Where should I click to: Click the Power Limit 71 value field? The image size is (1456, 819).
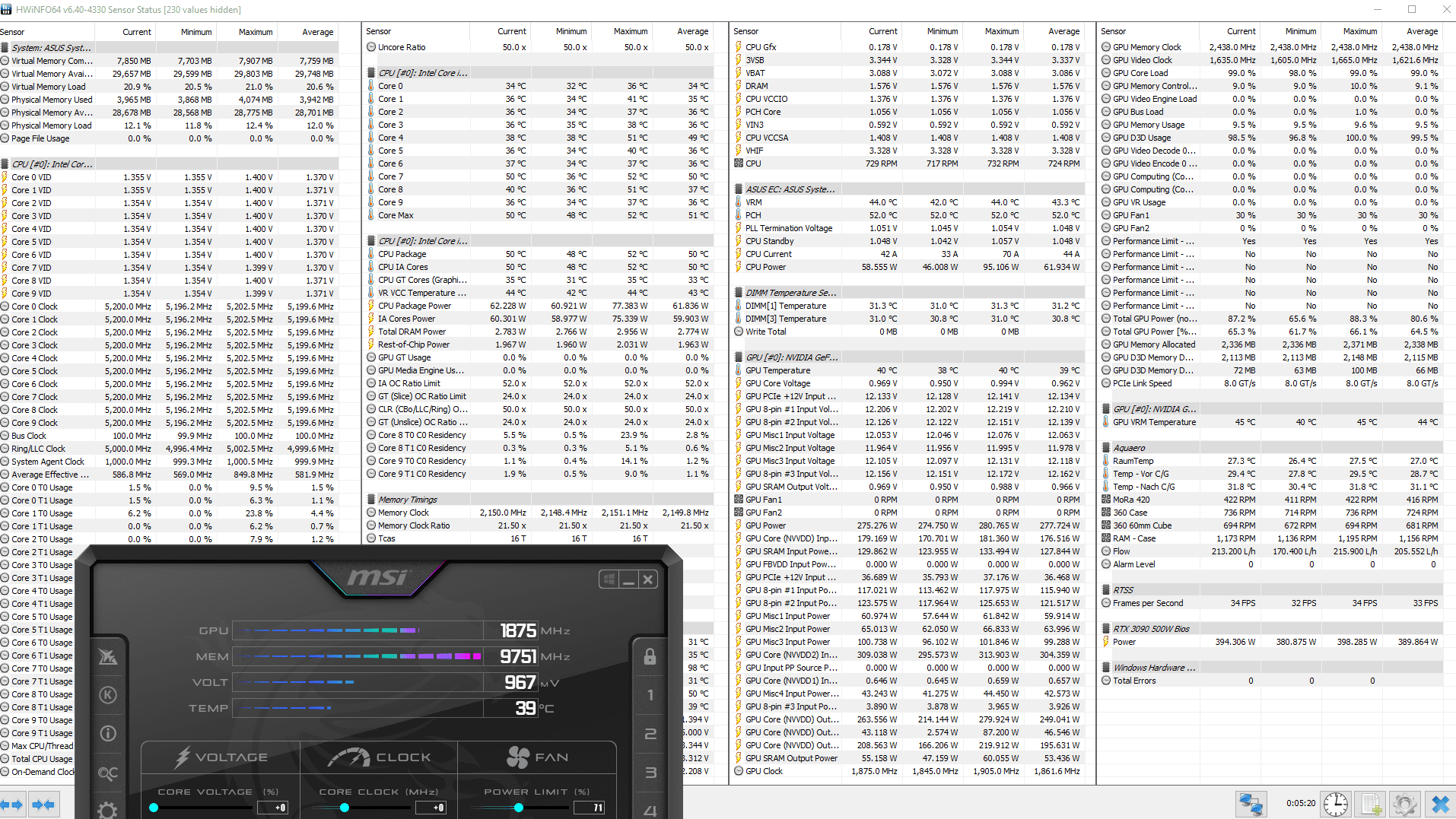tap(590, 808)
